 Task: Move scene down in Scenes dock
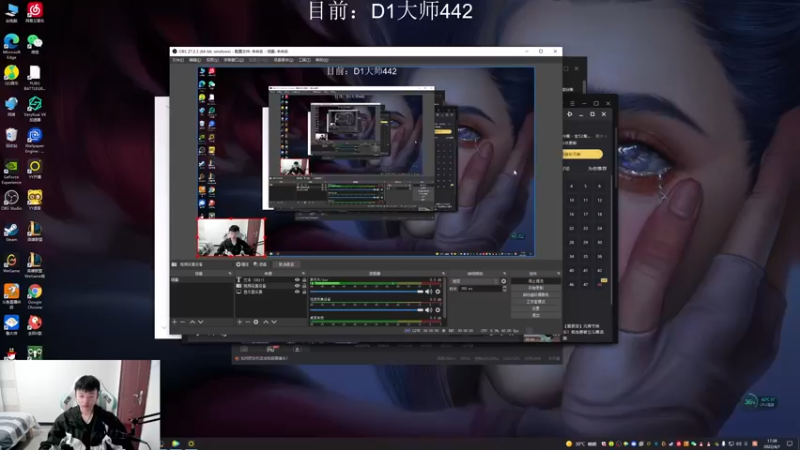click(201, 322)
